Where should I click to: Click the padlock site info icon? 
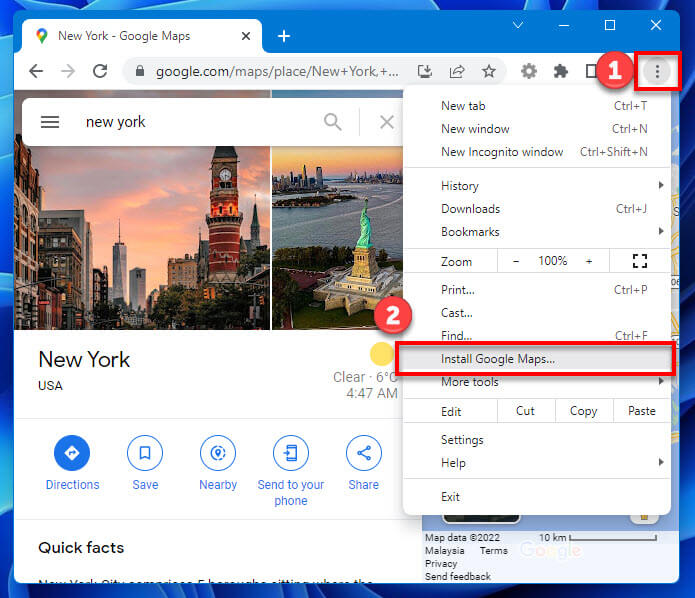(140, 71)
